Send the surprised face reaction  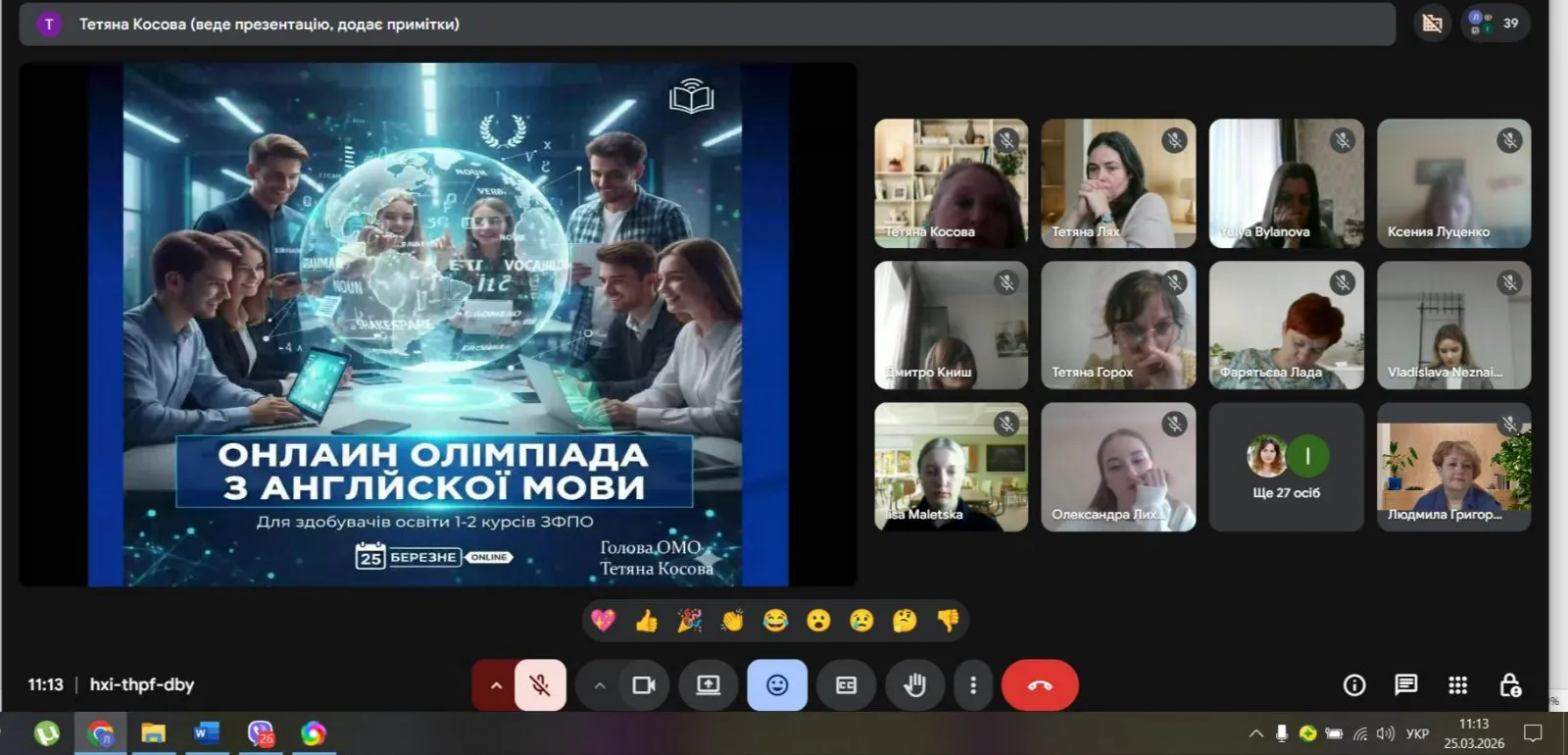[x=819, y=621]
